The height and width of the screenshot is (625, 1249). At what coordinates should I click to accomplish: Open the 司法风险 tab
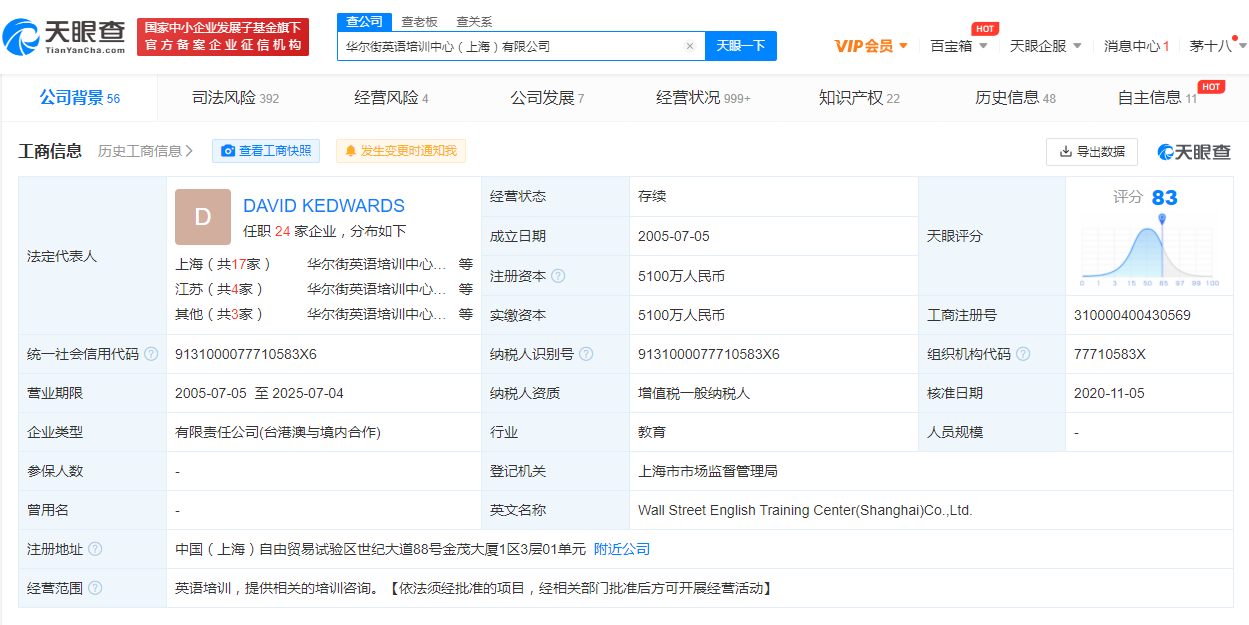[236, 98]
